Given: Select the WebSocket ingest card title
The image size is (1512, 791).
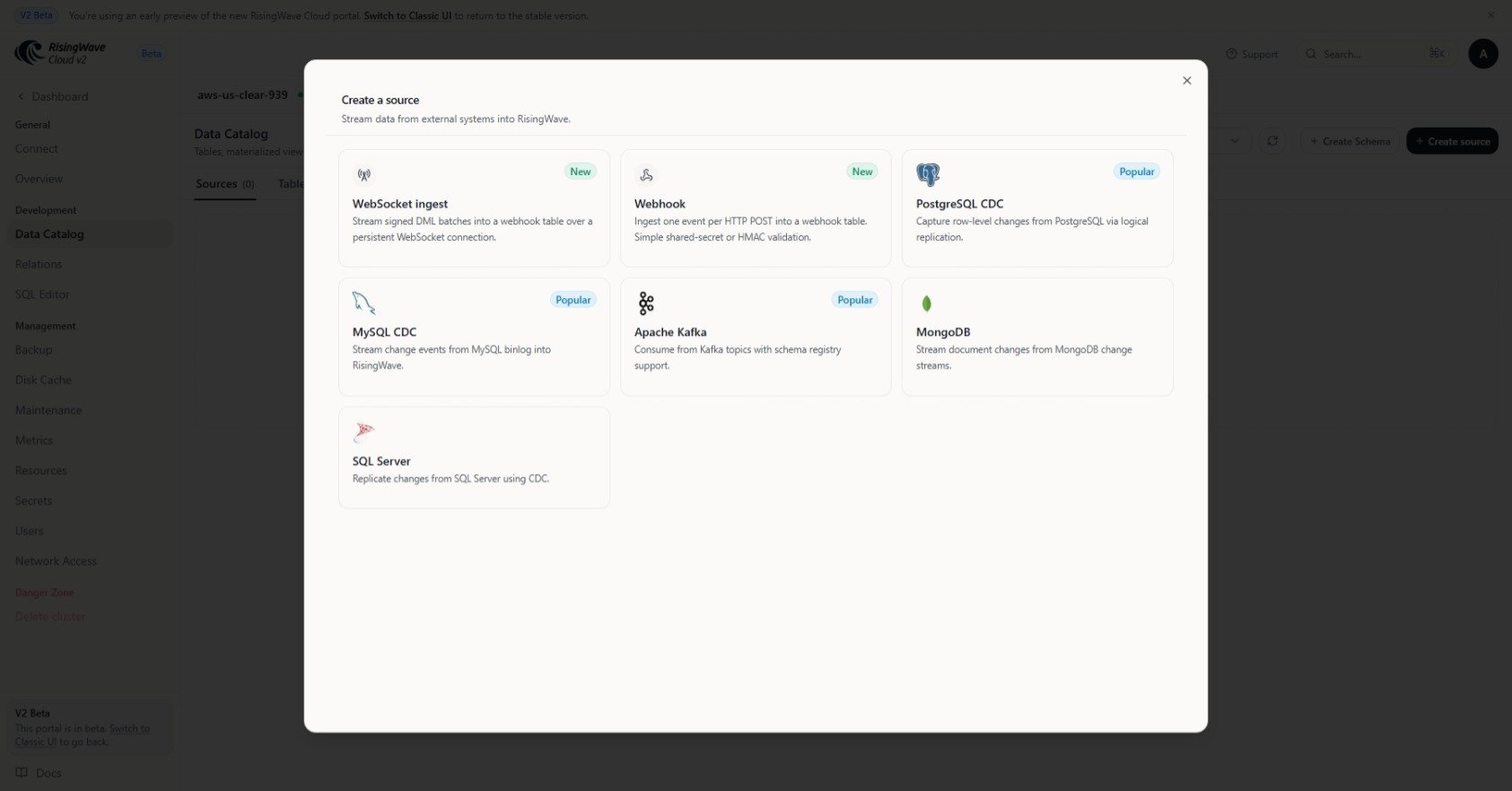Looking at the screenshot, I should 400,204.
